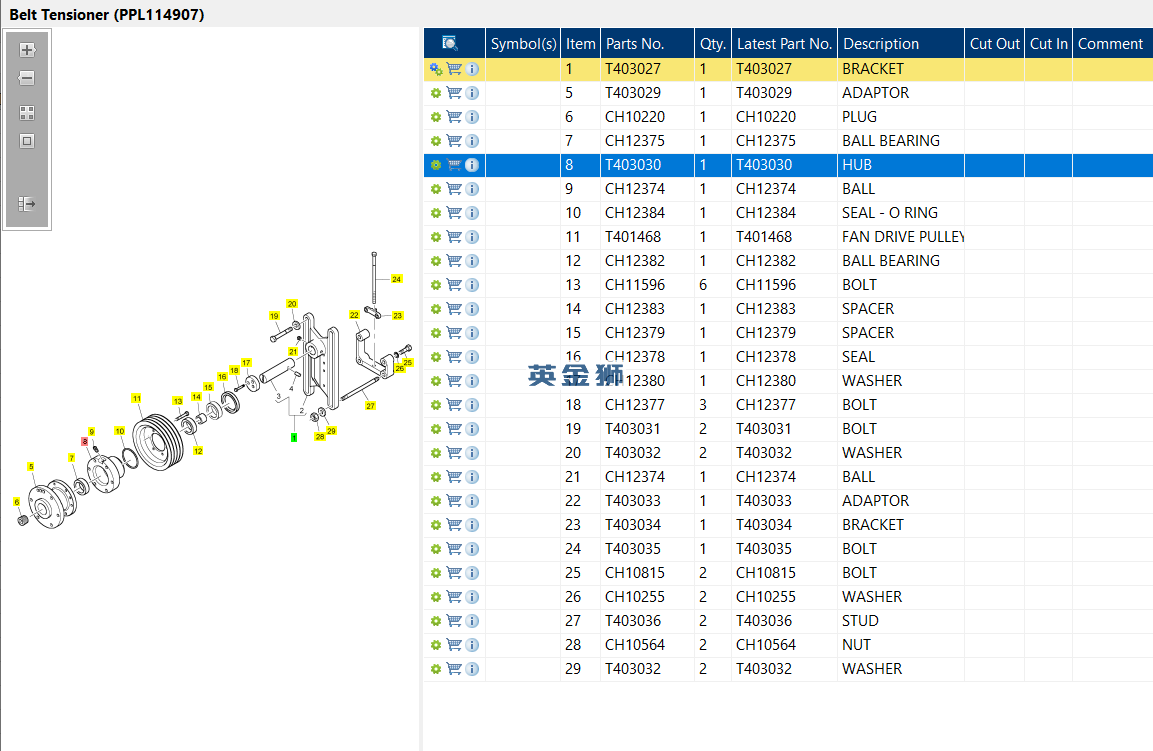The height and width of the screenshot is (751, 1153).
Task: Click the fit-to-window square icon
Action: [x=27, y=140]
